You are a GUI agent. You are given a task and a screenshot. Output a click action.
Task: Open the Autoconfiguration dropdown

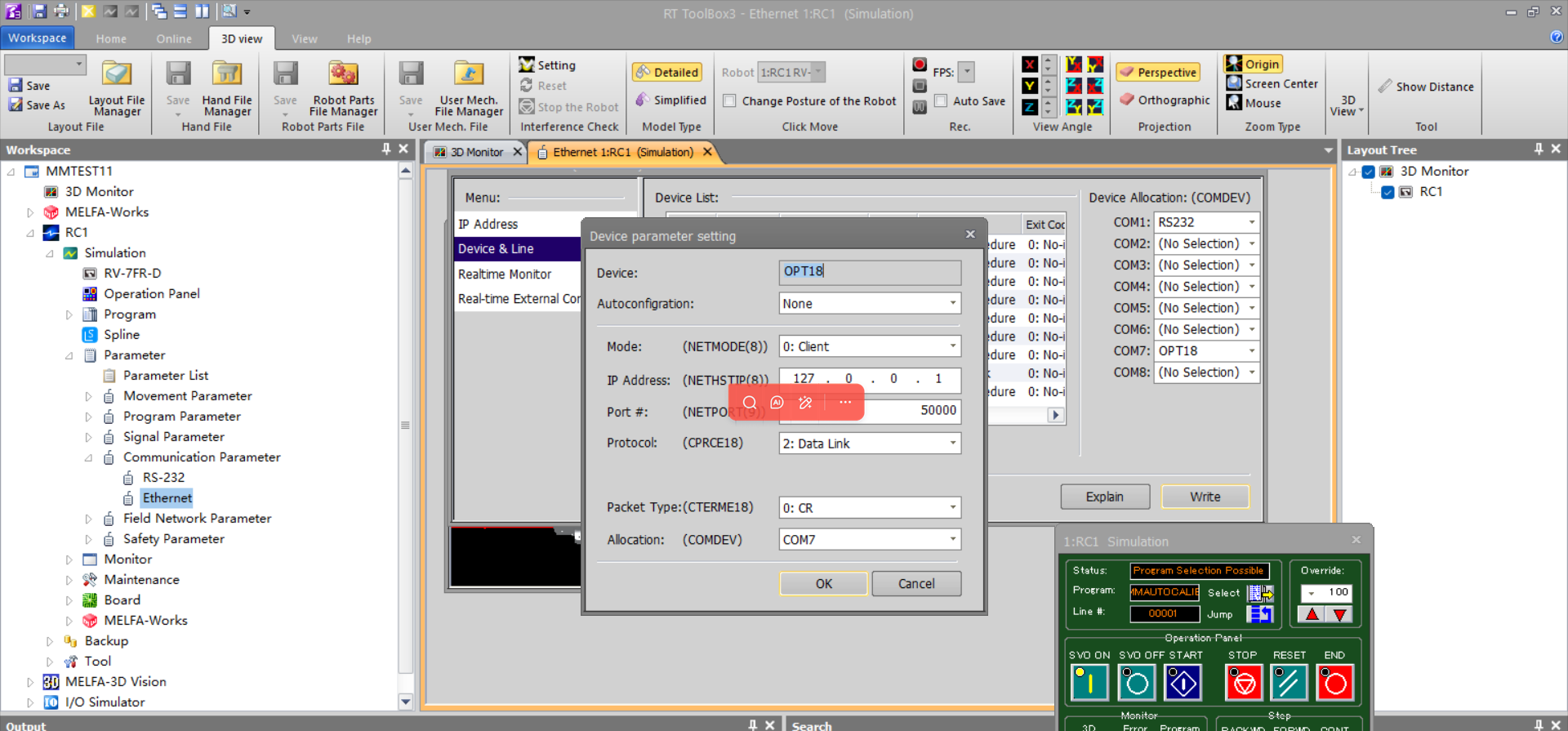pos(952,303)
